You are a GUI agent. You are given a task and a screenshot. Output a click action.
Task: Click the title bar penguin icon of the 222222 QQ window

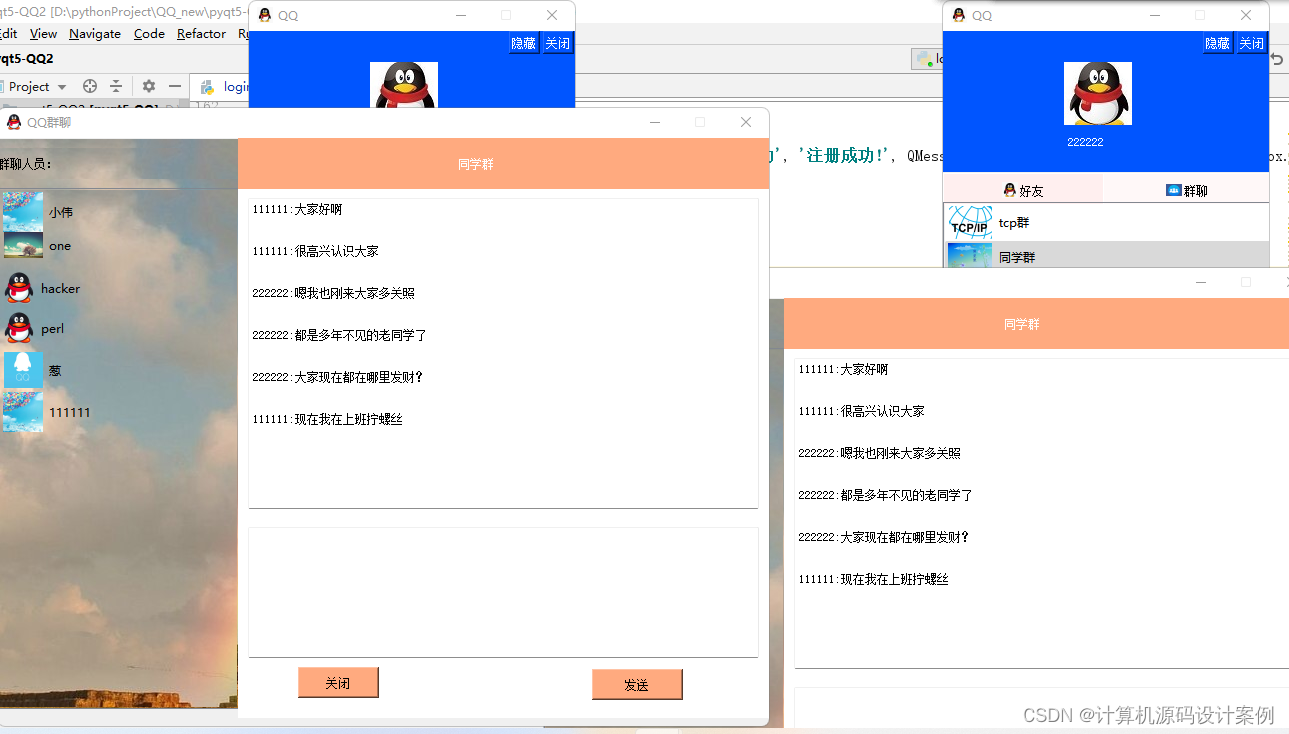(959, 15)
